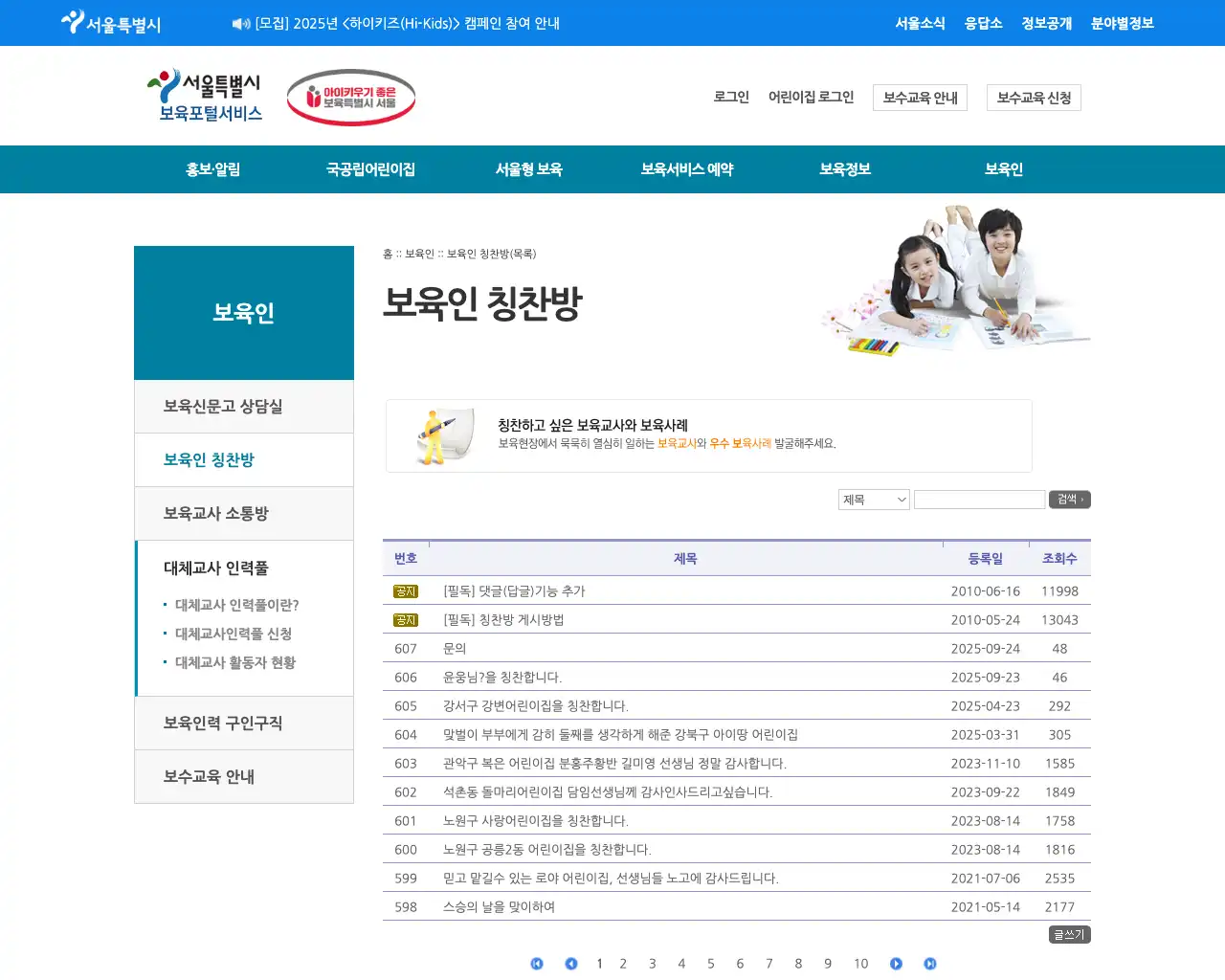The image size is (1225, 980).
Task: Go to first page via first-page pagination icon
Action: (x=537, y=964)
